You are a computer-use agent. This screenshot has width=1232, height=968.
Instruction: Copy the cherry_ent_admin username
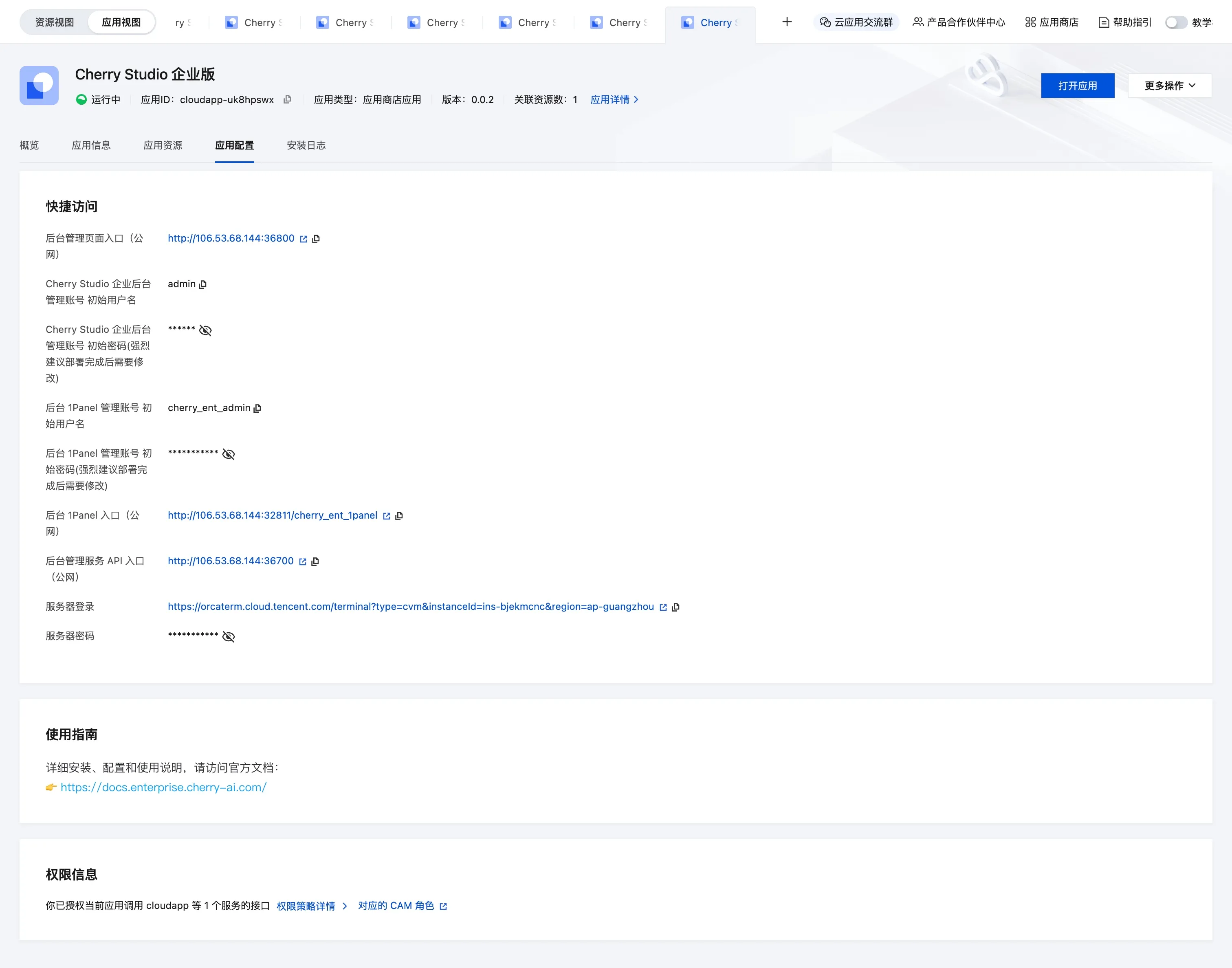coord(257,408)
